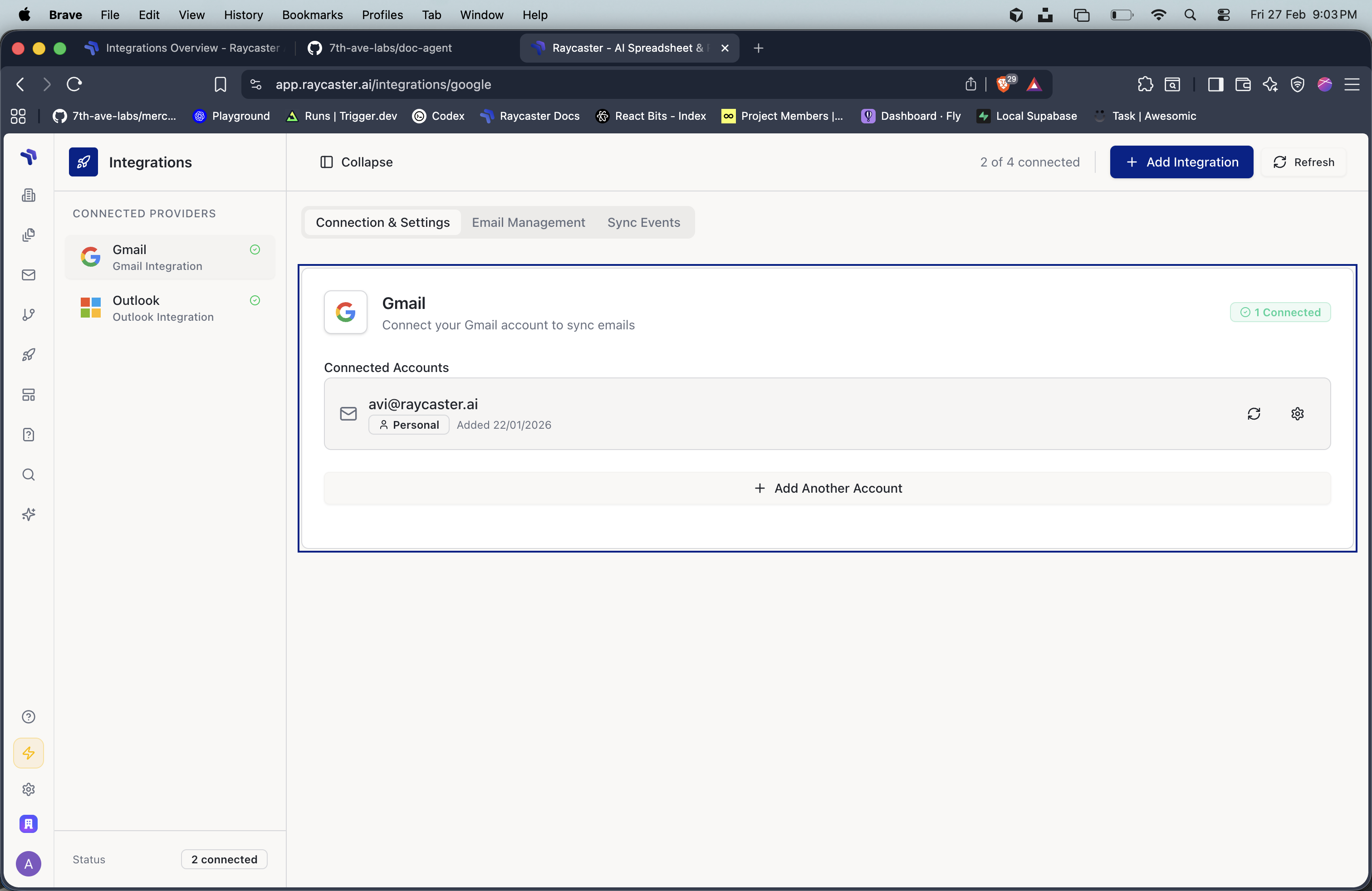This screenshot has width=1372, height=891.
Task: Collapse the integrations side panel
Action: 355,162
